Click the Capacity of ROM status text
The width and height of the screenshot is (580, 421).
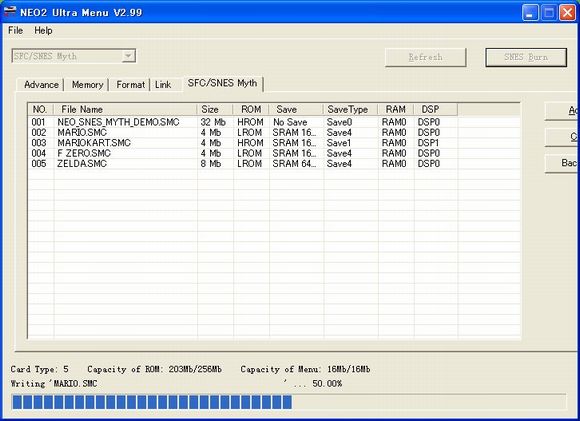(155, 369)
